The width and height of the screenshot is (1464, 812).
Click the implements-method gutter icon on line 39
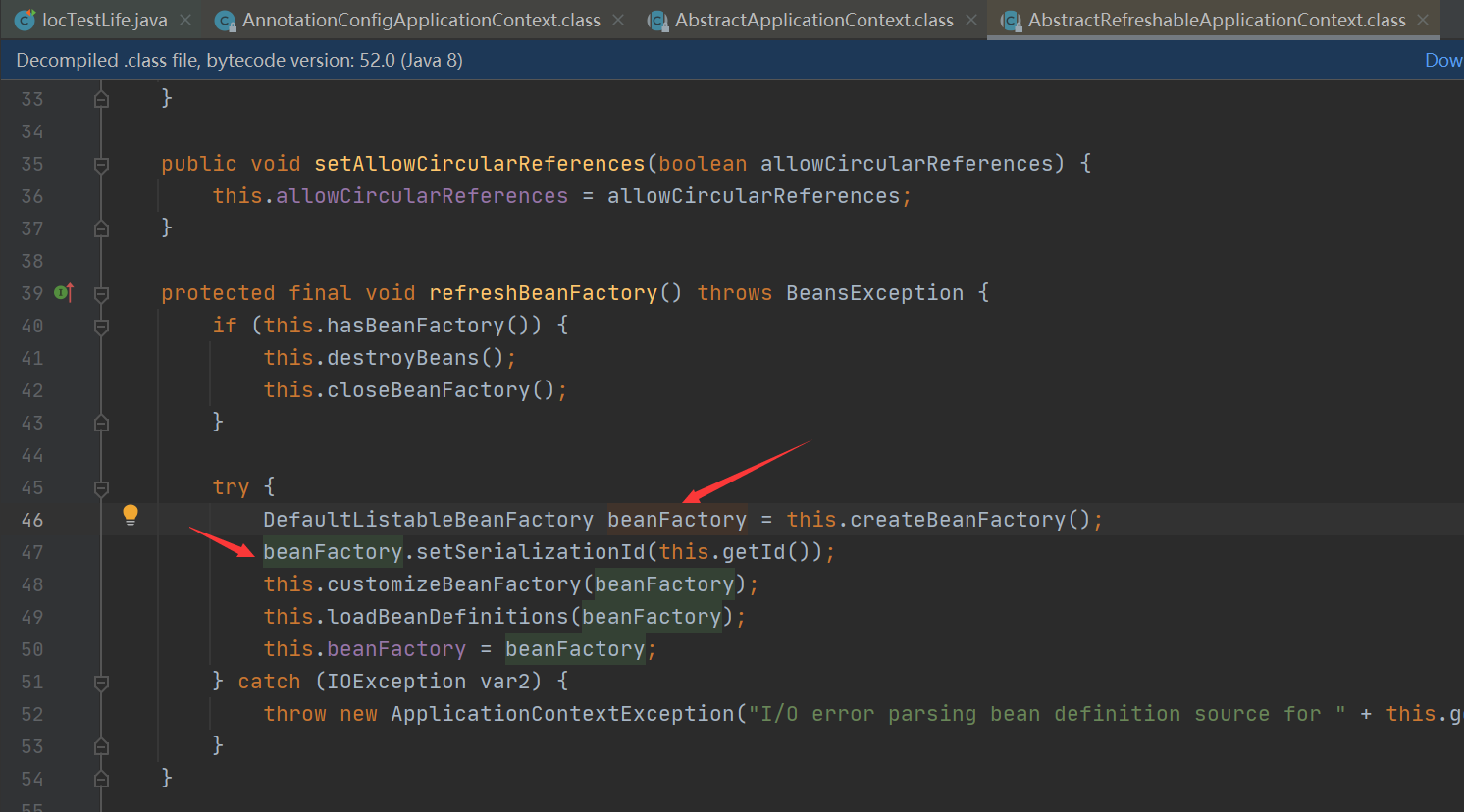point(64,292)
